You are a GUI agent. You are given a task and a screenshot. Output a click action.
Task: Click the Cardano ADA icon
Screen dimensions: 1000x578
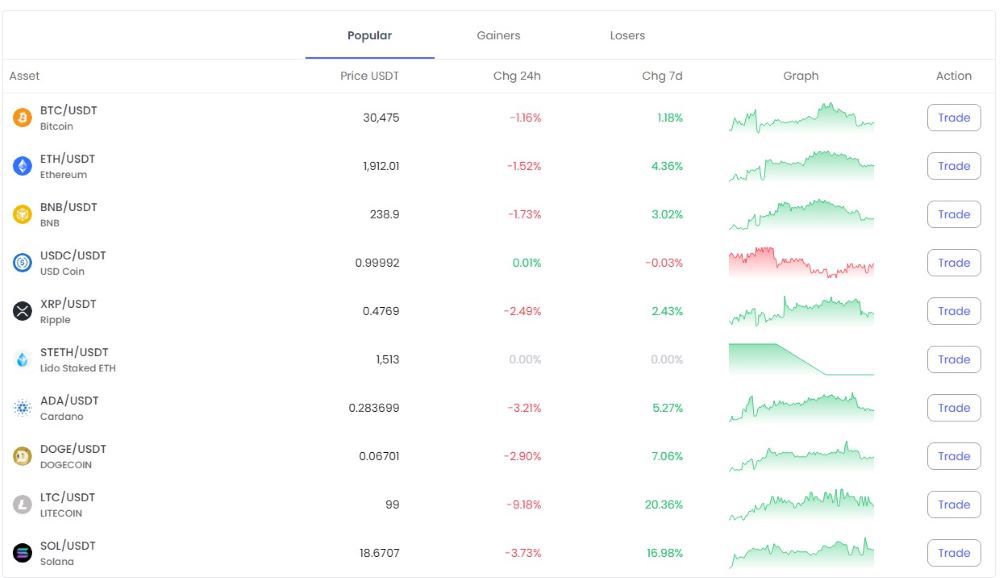click(22, 408)
